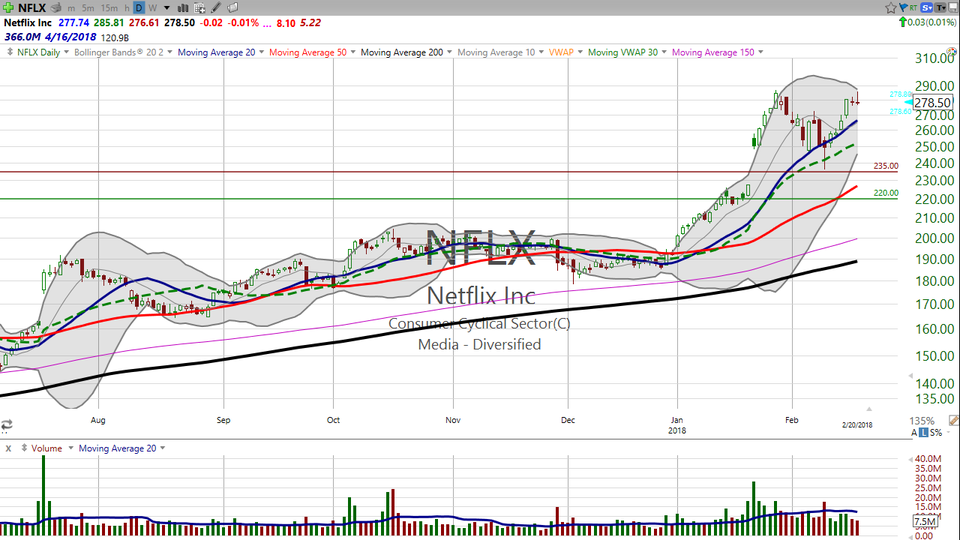Click the add indicator icon
Screen dimensions: 960x540
pos(200,8)
